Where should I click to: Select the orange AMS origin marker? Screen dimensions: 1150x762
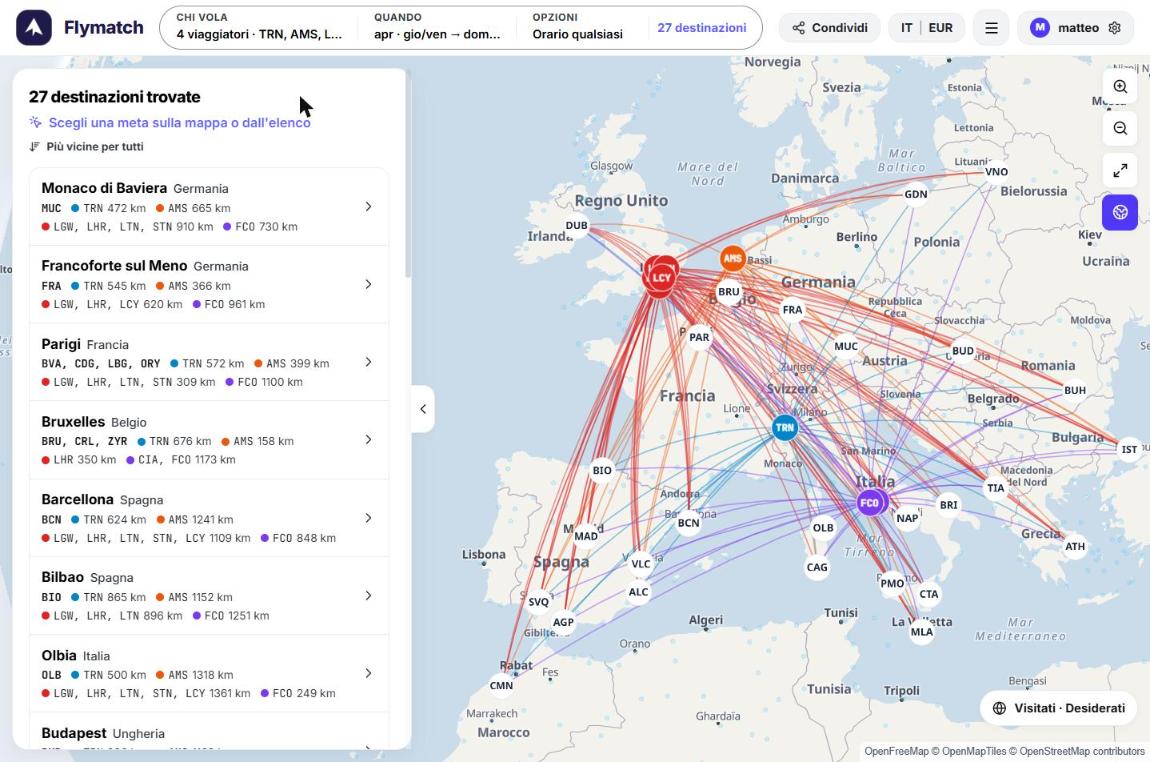point(733,258)
